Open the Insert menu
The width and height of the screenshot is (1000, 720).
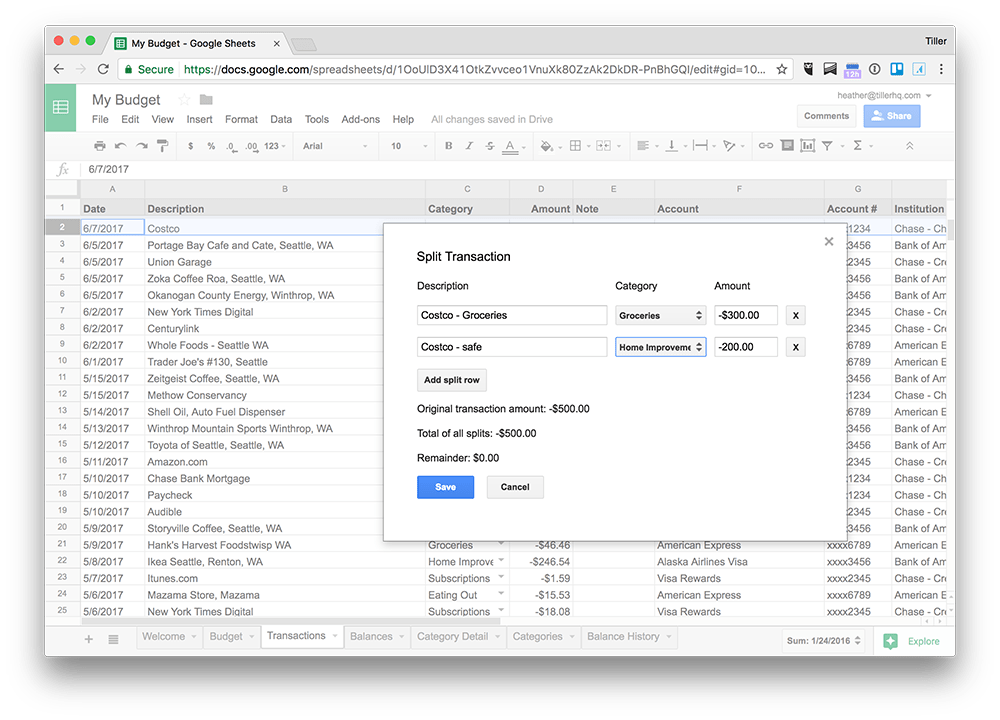pyautogui.click(x=199, y=119)
